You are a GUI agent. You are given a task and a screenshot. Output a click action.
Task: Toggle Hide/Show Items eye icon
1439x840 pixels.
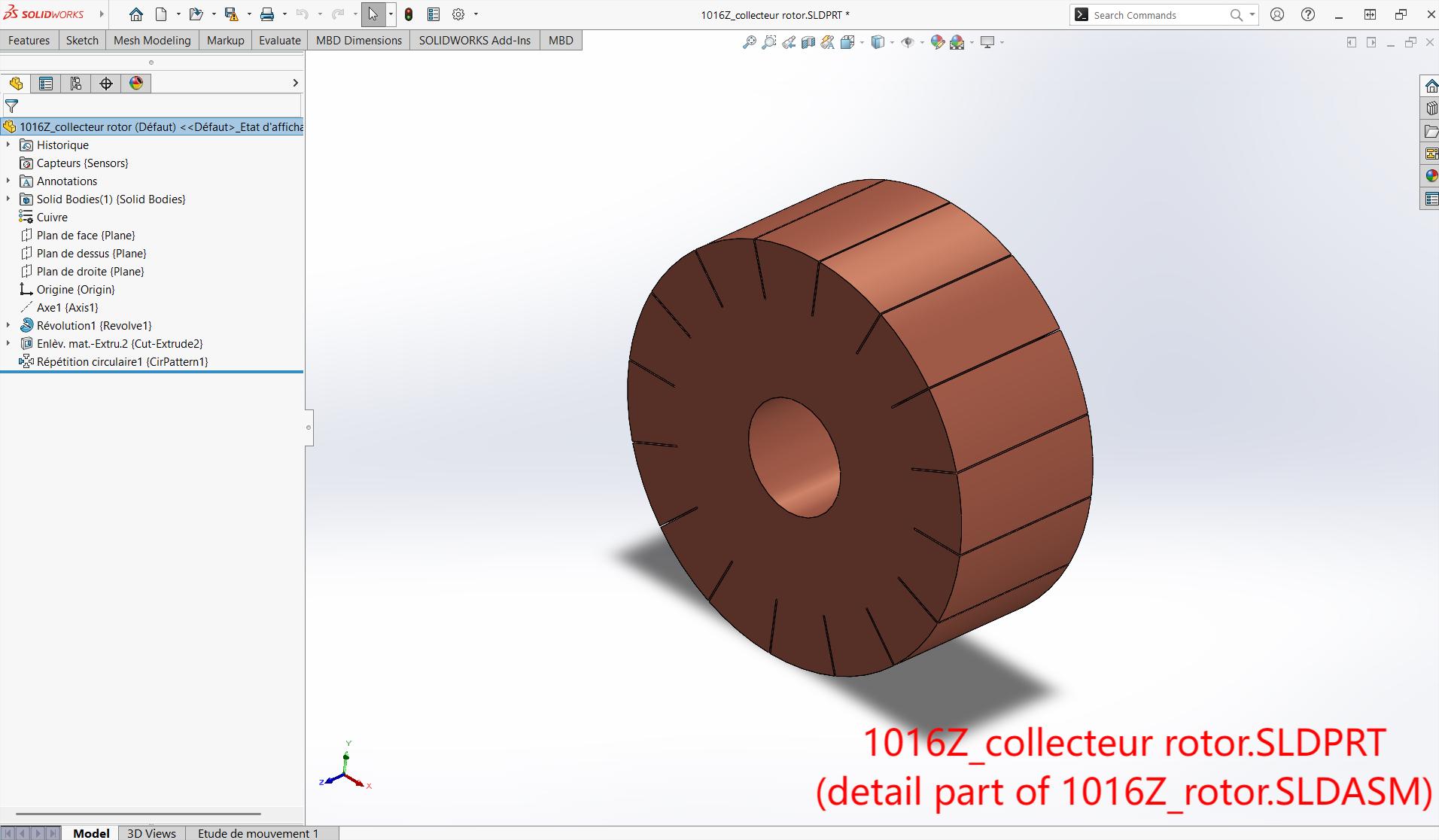click(909, 42)
